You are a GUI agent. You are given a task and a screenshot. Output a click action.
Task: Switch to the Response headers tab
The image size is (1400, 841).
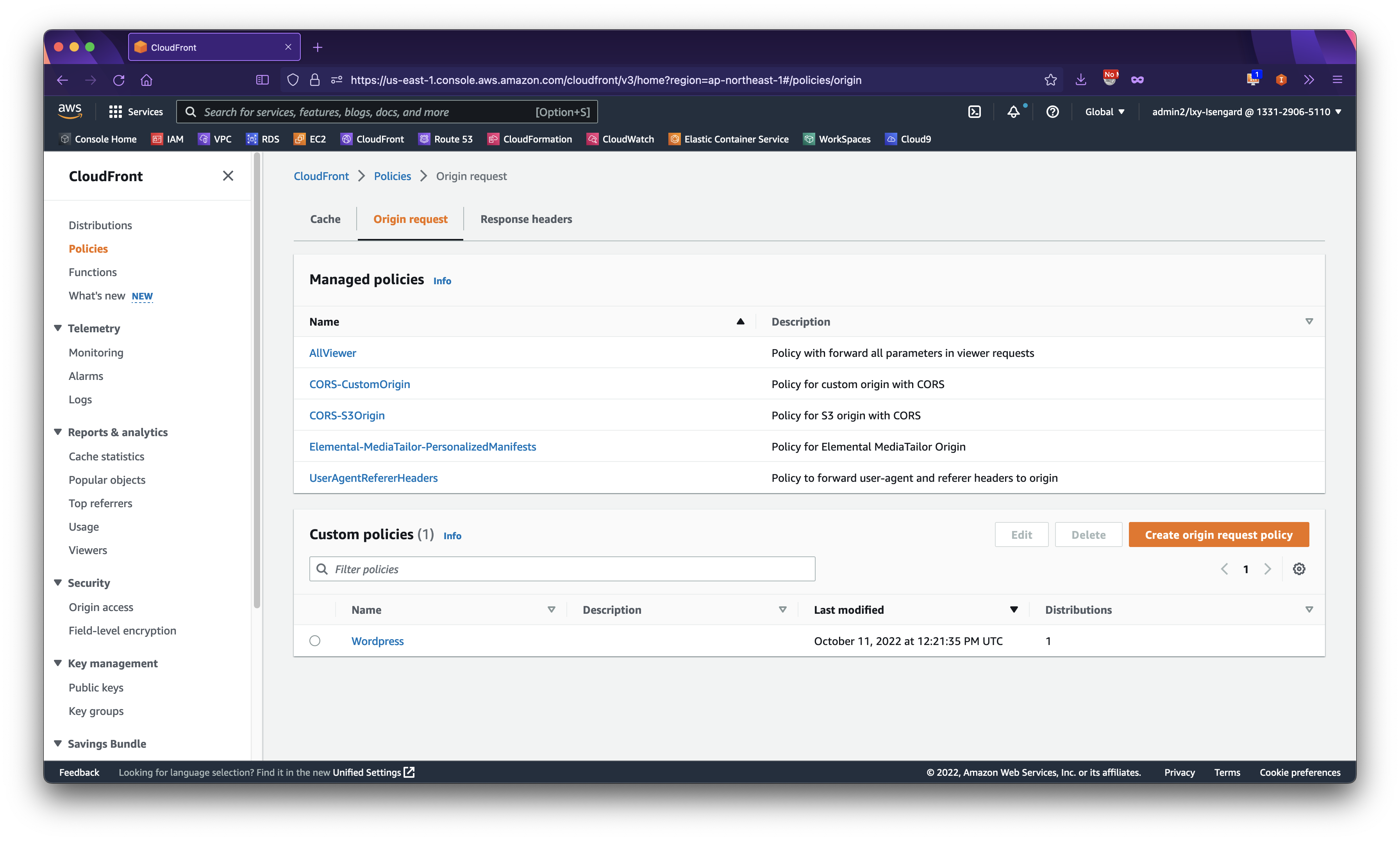[526, 219]
